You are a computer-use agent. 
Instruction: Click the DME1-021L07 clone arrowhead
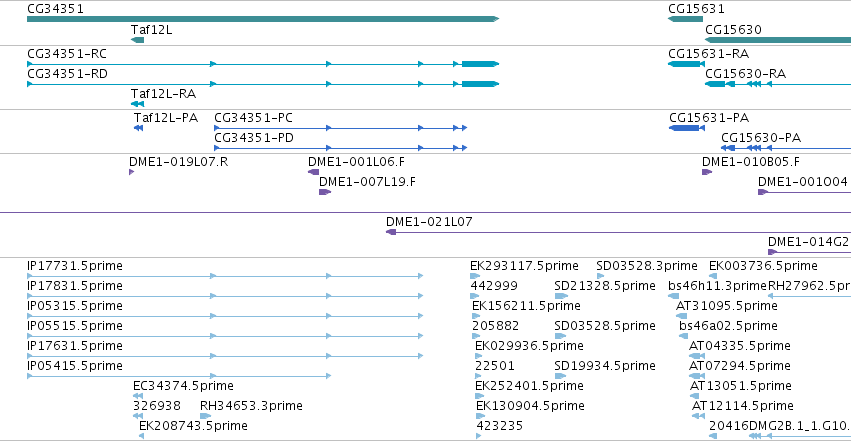[x=391, y=232]
